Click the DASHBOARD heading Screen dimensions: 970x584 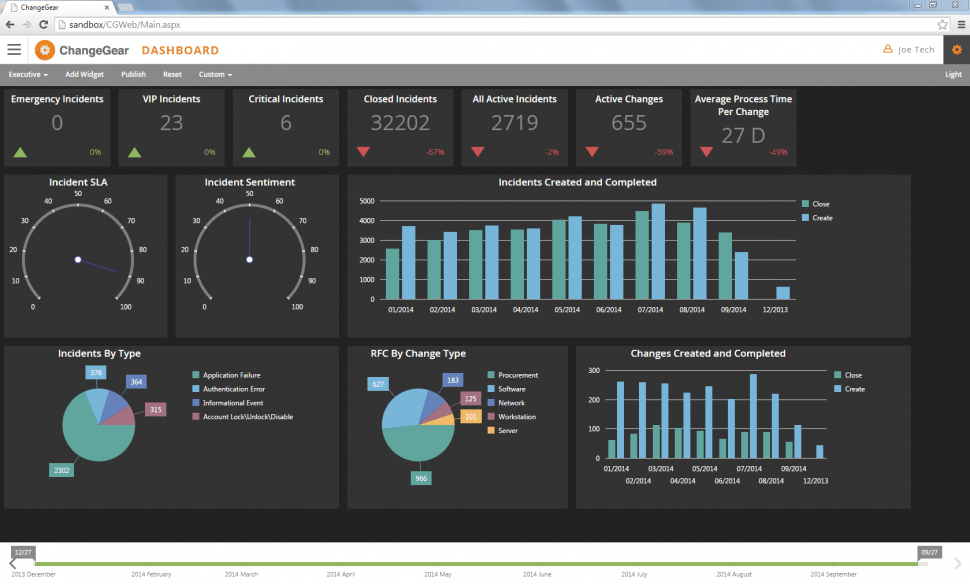click(180, 50)
